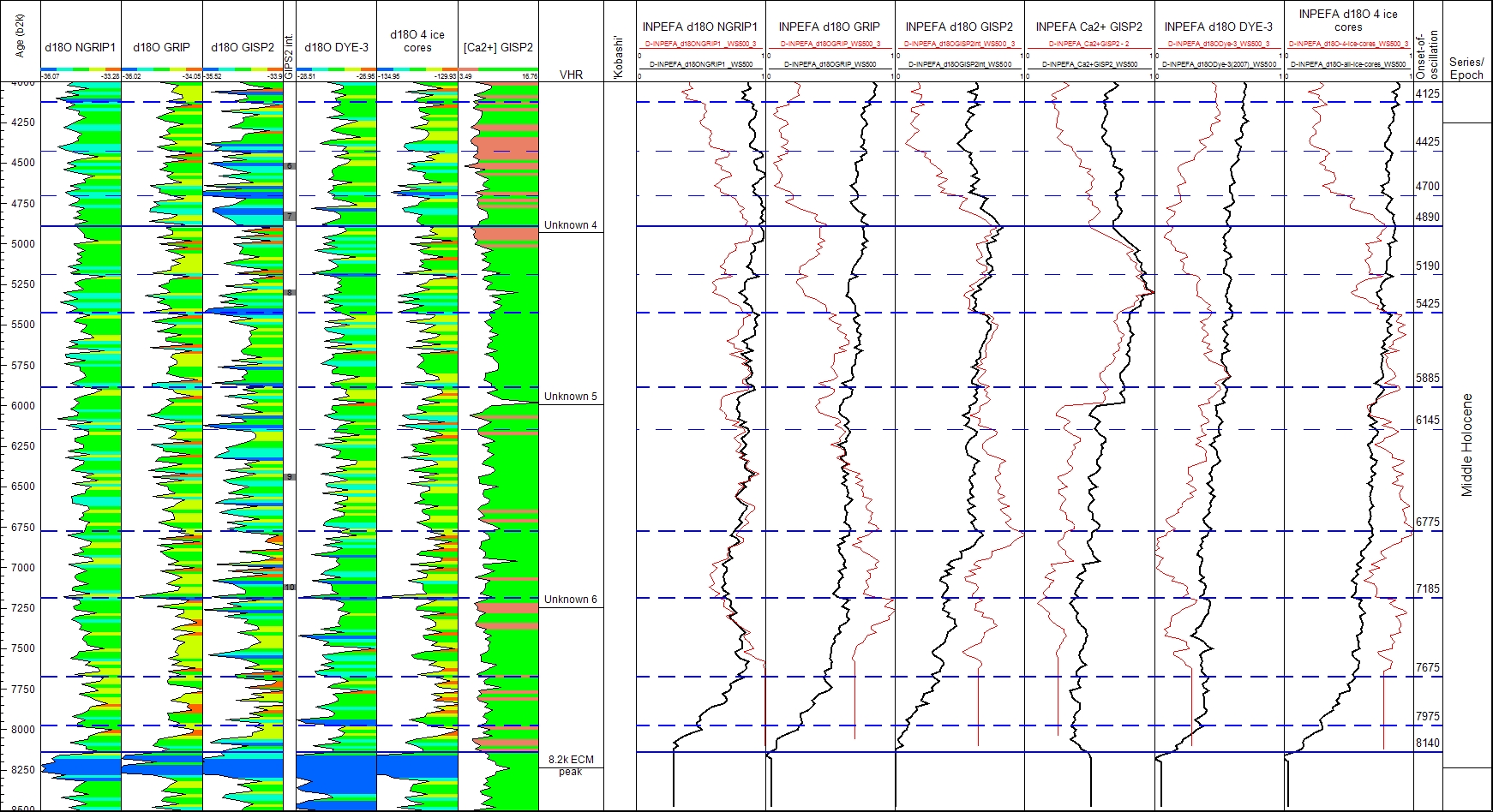Select the VHR column header
This screenshot has height=812, width=1493.
[x=571, y=75]
